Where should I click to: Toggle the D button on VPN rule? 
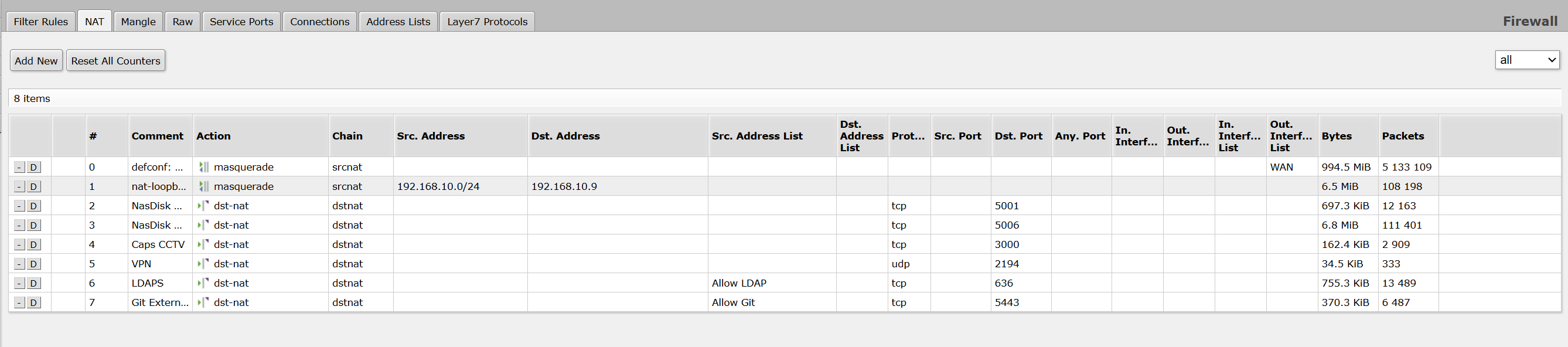point(33,264)
